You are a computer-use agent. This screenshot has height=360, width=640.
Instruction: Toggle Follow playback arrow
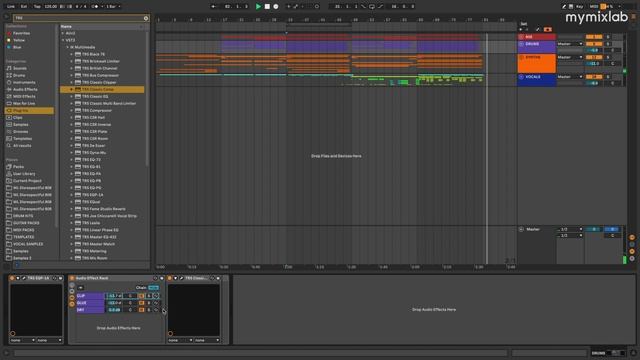pos(213,7)
